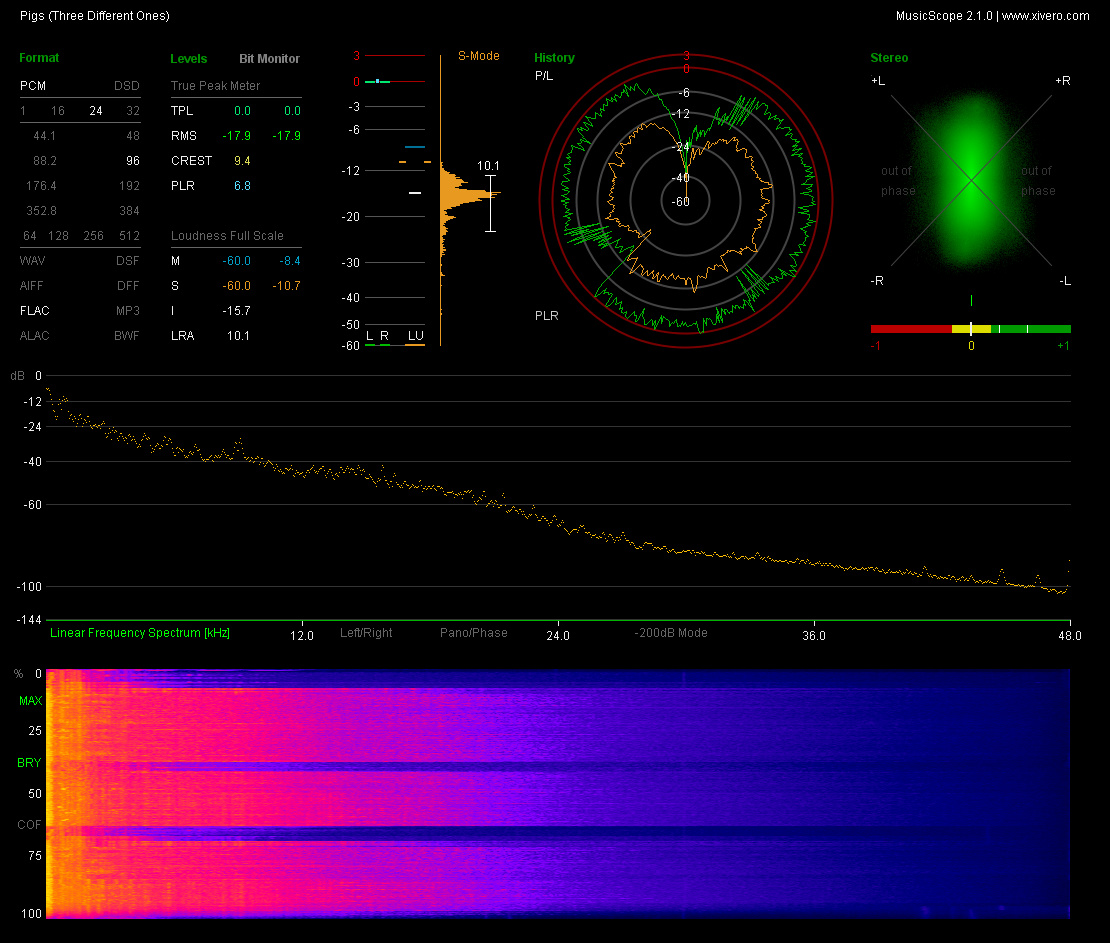
Task: Click the stereo correlation meter bar
Action: [x=970, y=328]
